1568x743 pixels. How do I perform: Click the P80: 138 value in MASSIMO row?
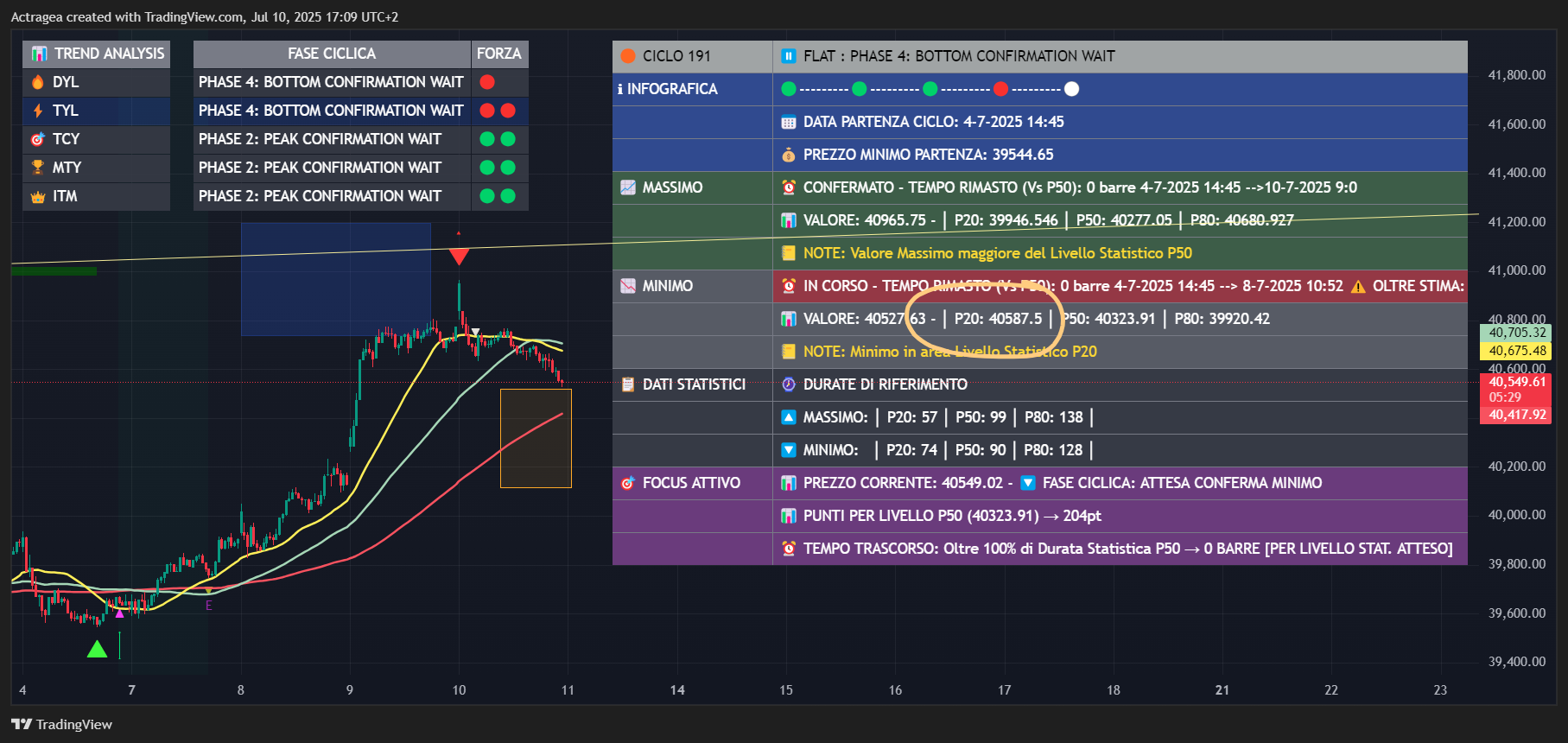[1054, 417]
